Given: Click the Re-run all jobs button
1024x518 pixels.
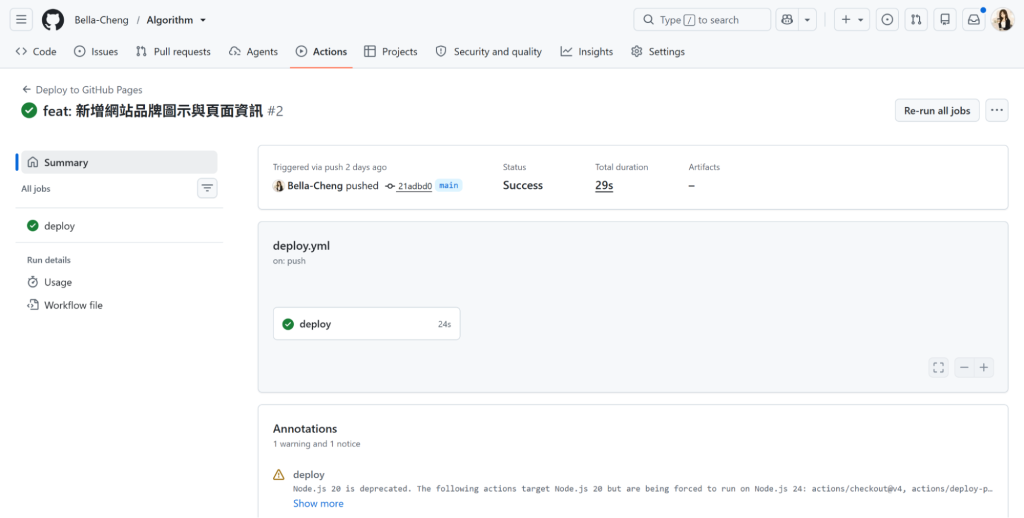Looking at the screenshot, I should click(937, 110).
